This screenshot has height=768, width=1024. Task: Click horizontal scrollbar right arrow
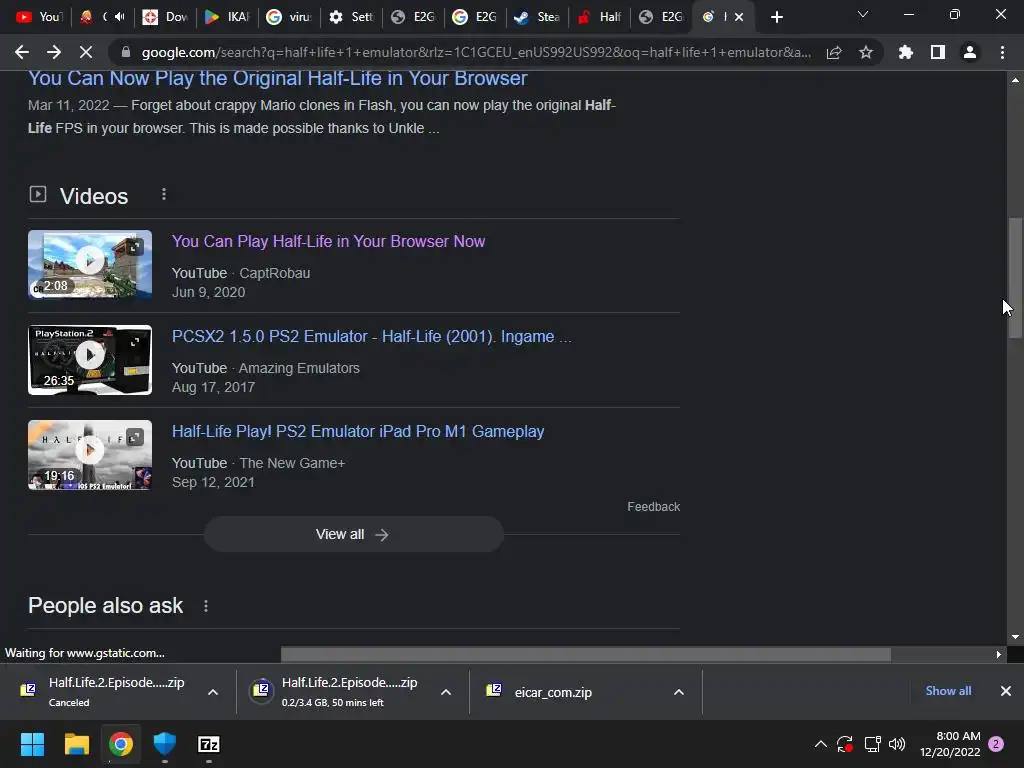(999, 654)
